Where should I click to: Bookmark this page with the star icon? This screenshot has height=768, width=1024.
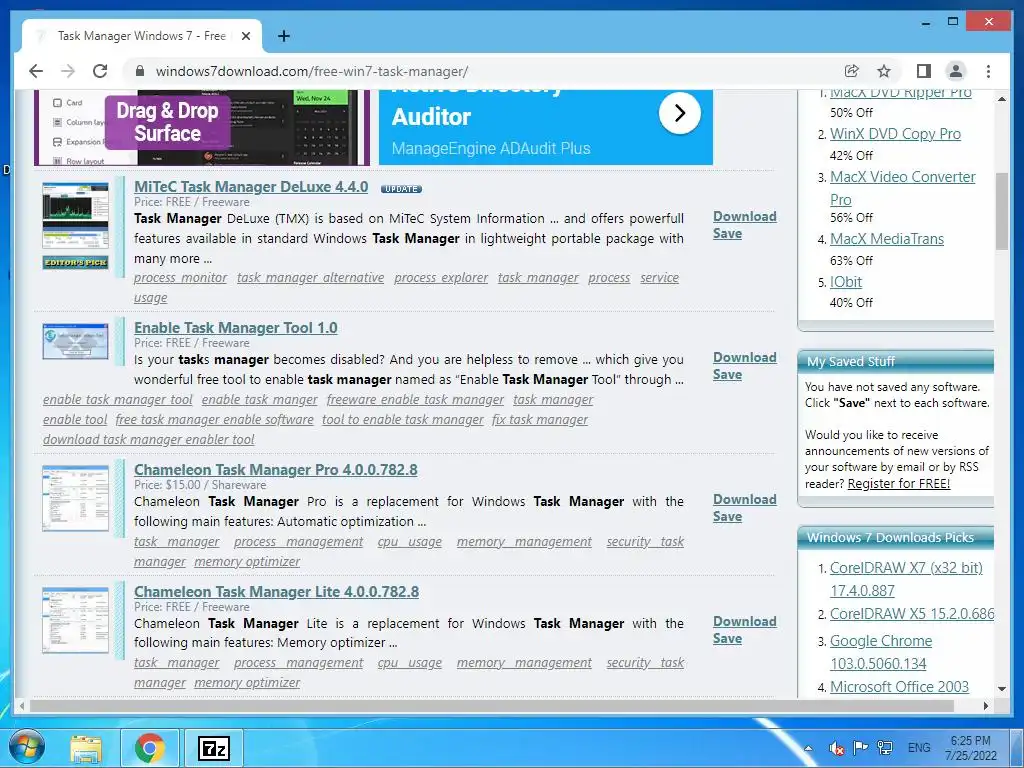pyautogui.click(x=884, y=71)
